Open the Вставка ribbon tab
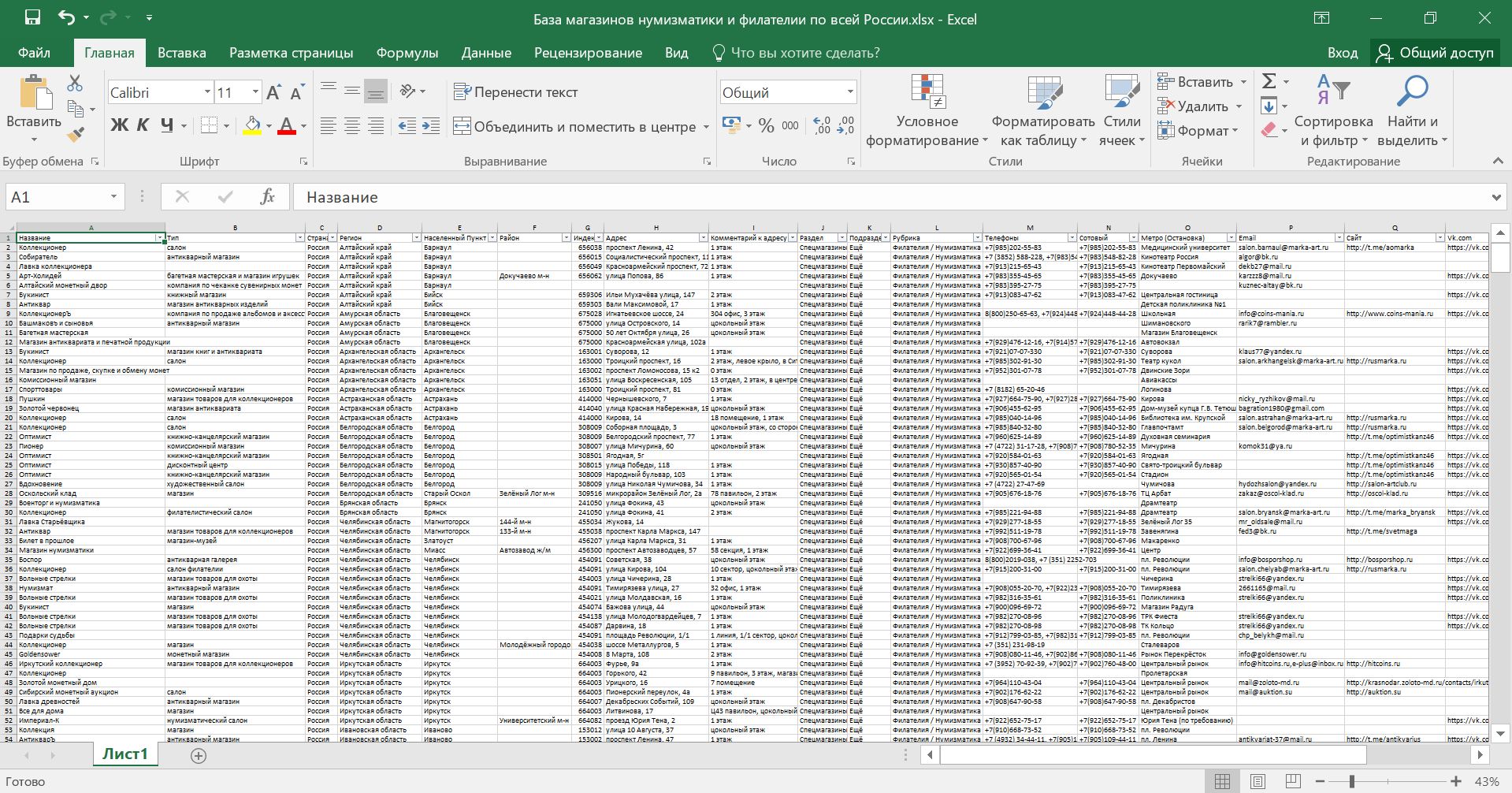Image resolution: width=1512 pixels, height=793 pixels. coord(181,53)
